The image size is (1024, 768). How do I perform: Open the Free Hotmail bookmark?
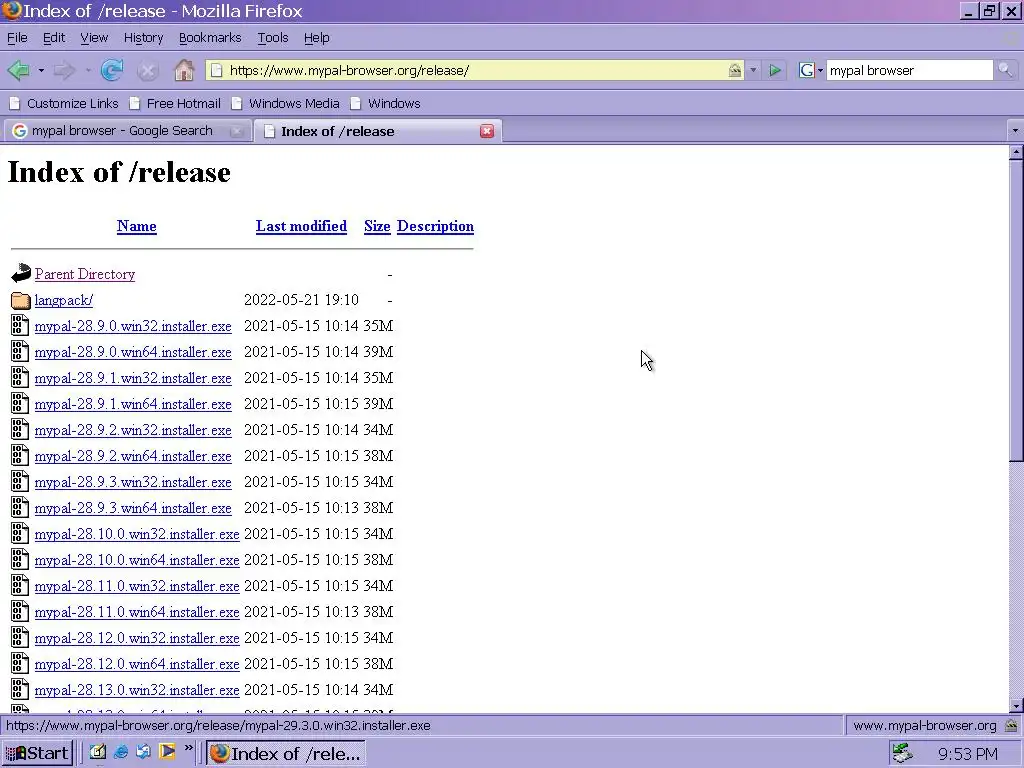175,103
